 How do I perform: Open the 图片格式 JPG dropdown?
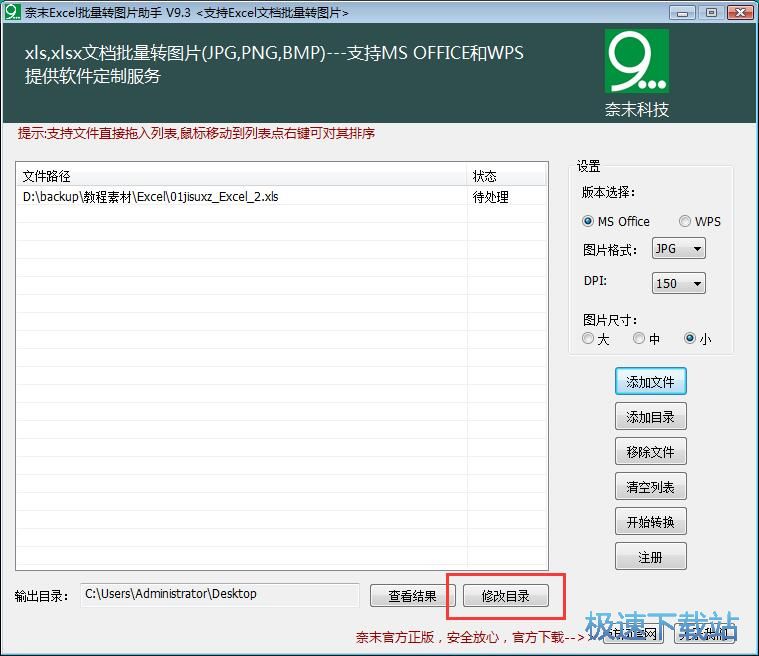[678, 249]
